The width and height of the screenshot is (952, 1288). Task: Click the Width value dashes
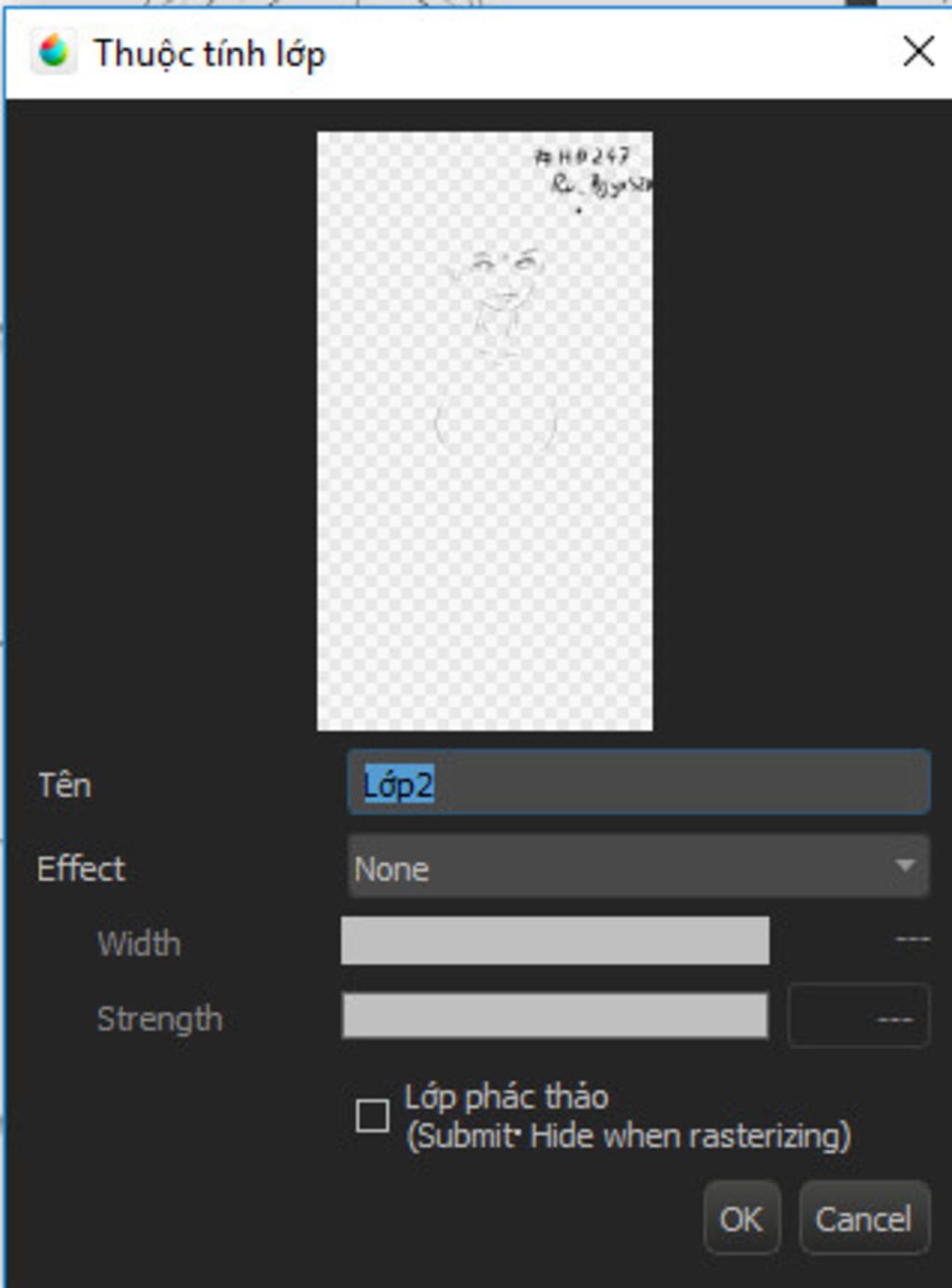tap(912, 939)
